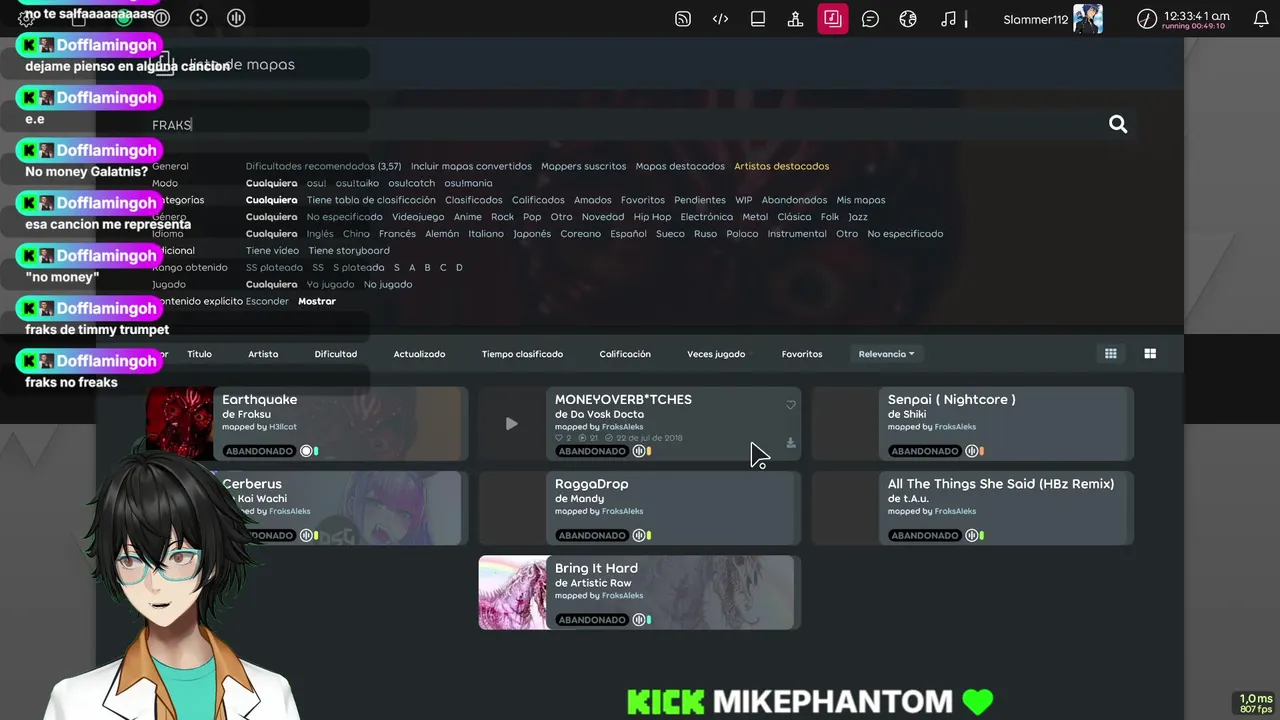Click osu!catch ruleset icon top-left
Viewport: 1280px width, 720px height.
coord(199,18)
